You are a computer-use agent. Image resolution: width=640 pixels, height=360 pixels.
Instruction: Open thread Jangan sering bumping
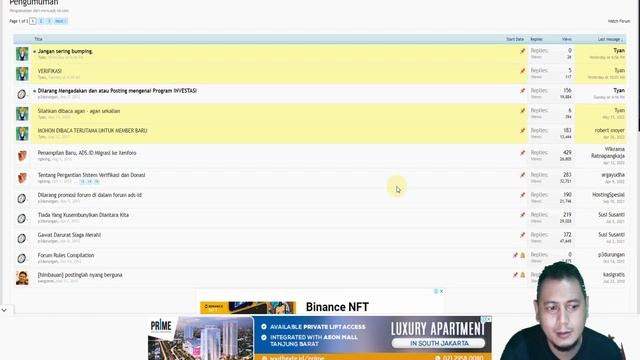tap(65, 51)
